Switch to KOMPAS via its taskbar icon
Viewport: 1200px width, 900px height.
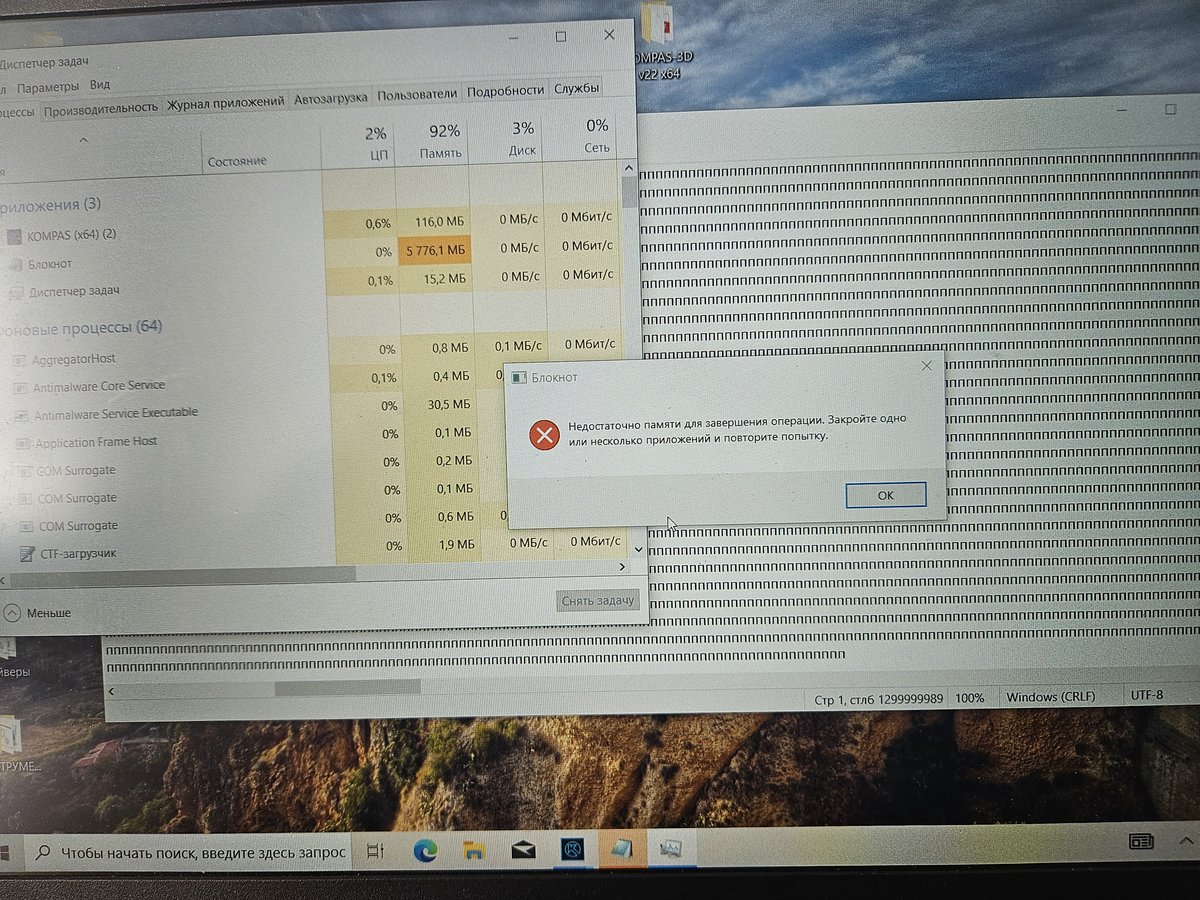coord(574,851)
